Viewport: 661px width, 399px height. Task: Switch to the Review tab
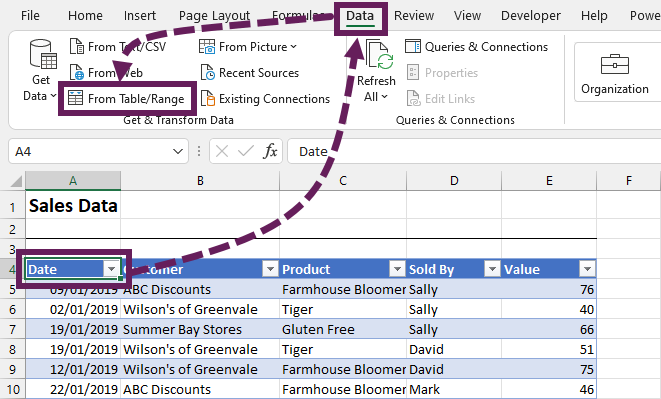tap(414, 16)
